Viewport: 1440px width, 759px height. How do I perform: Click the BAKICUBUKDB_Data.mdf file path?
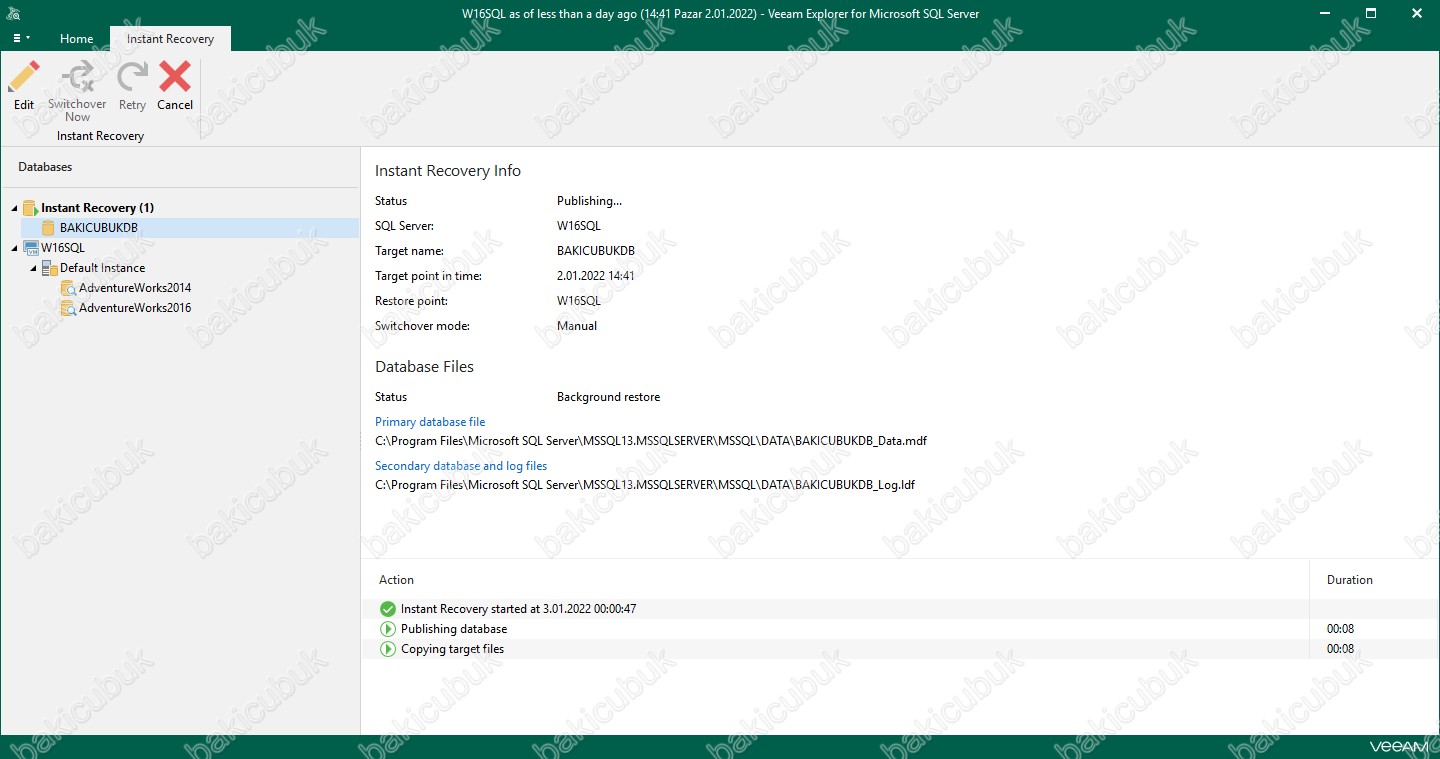[651, 441]
